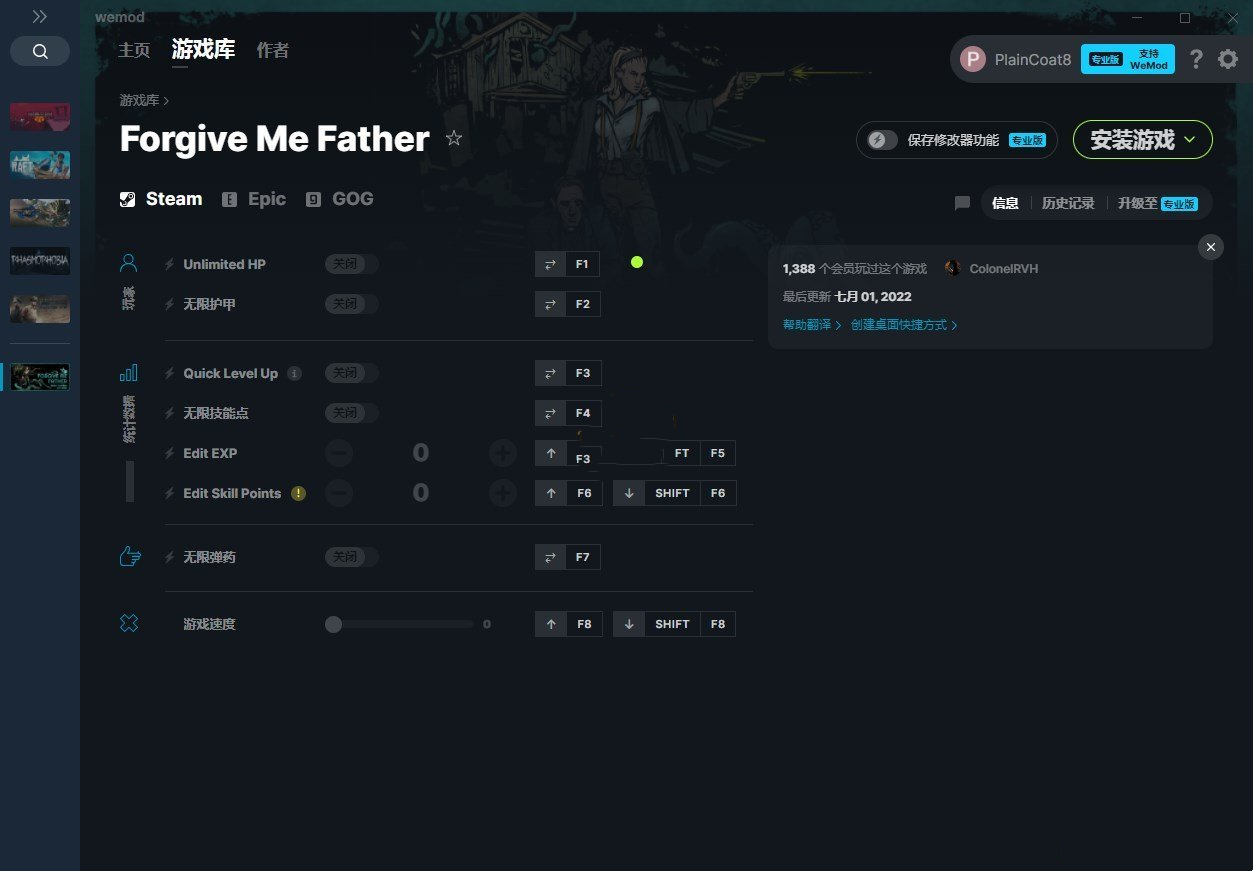
Task: Select the Forgive Me Father sidebar thumbnail
Action: pyautogui.click(x=40, y=377)
